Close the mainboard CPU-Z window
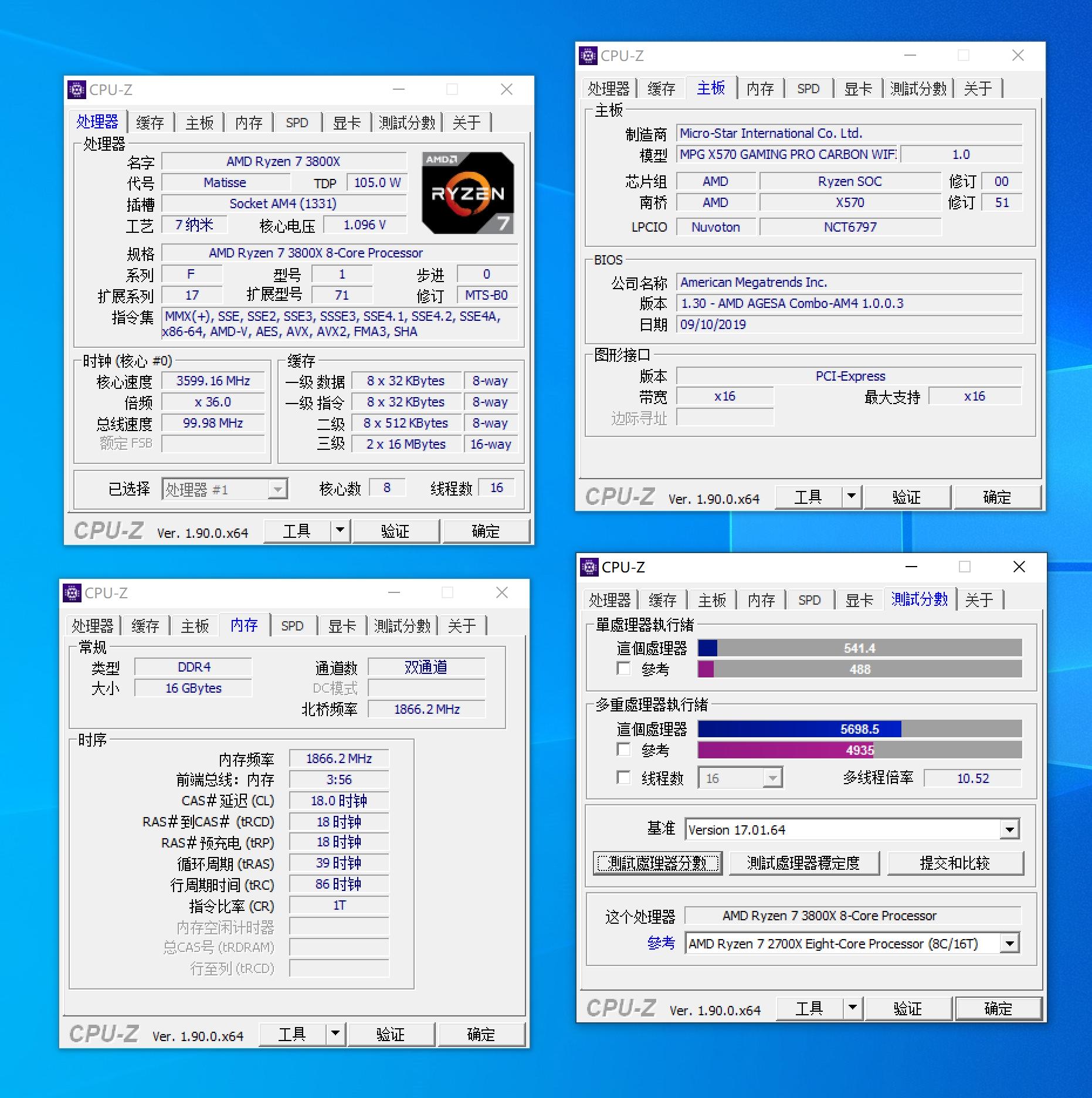 [1018, 55]
